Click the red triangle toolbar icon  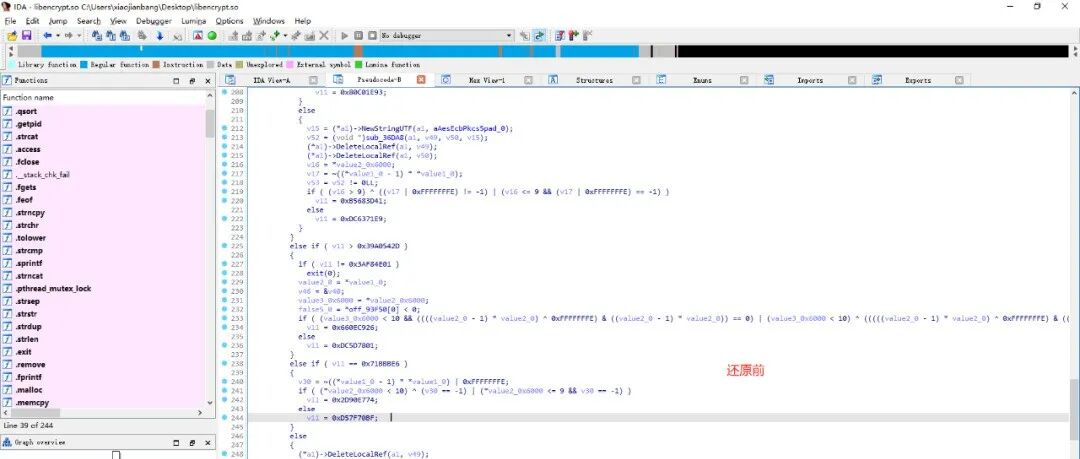(x=198, y=35)
